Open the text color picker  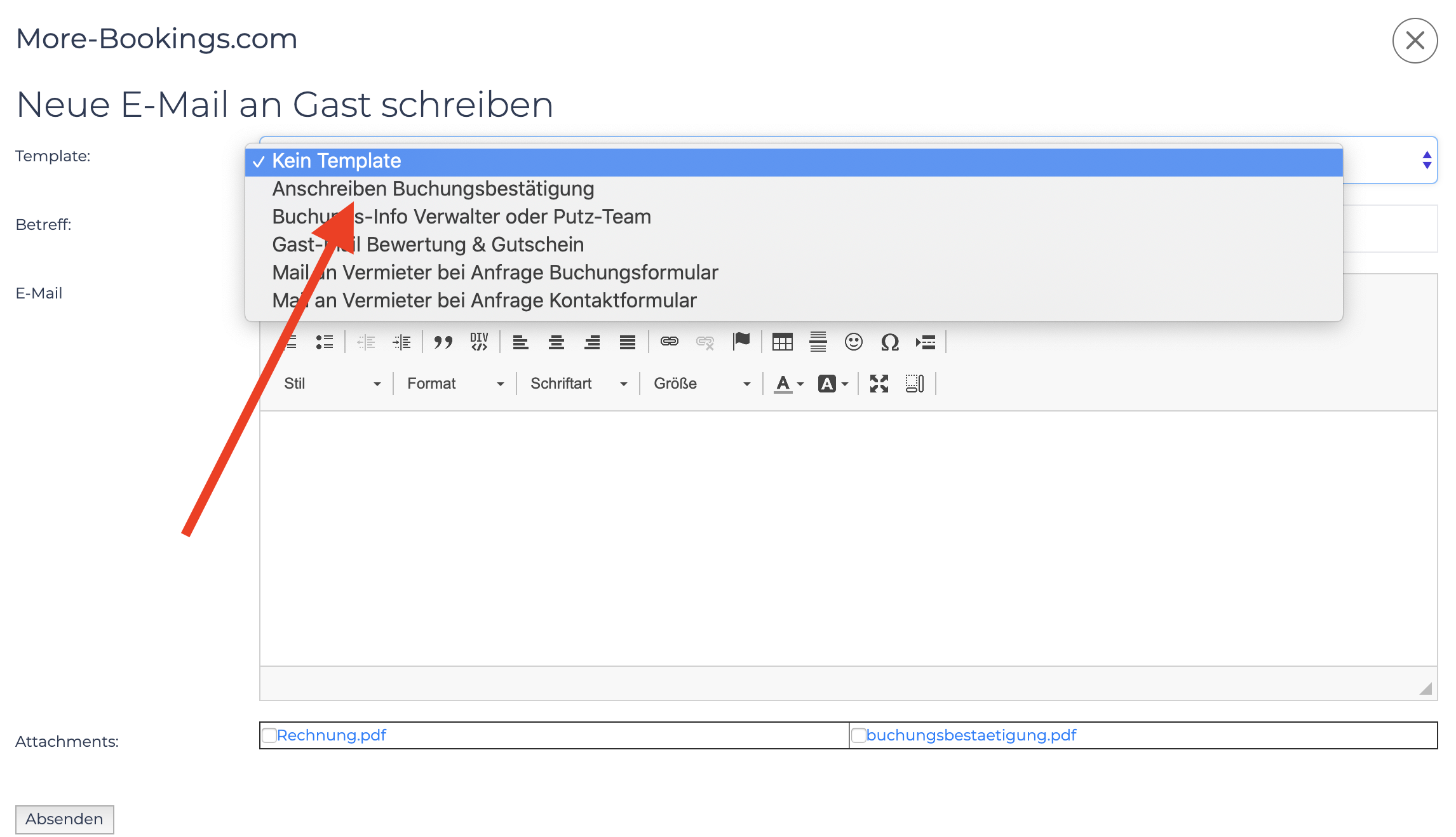pos(789,384)
